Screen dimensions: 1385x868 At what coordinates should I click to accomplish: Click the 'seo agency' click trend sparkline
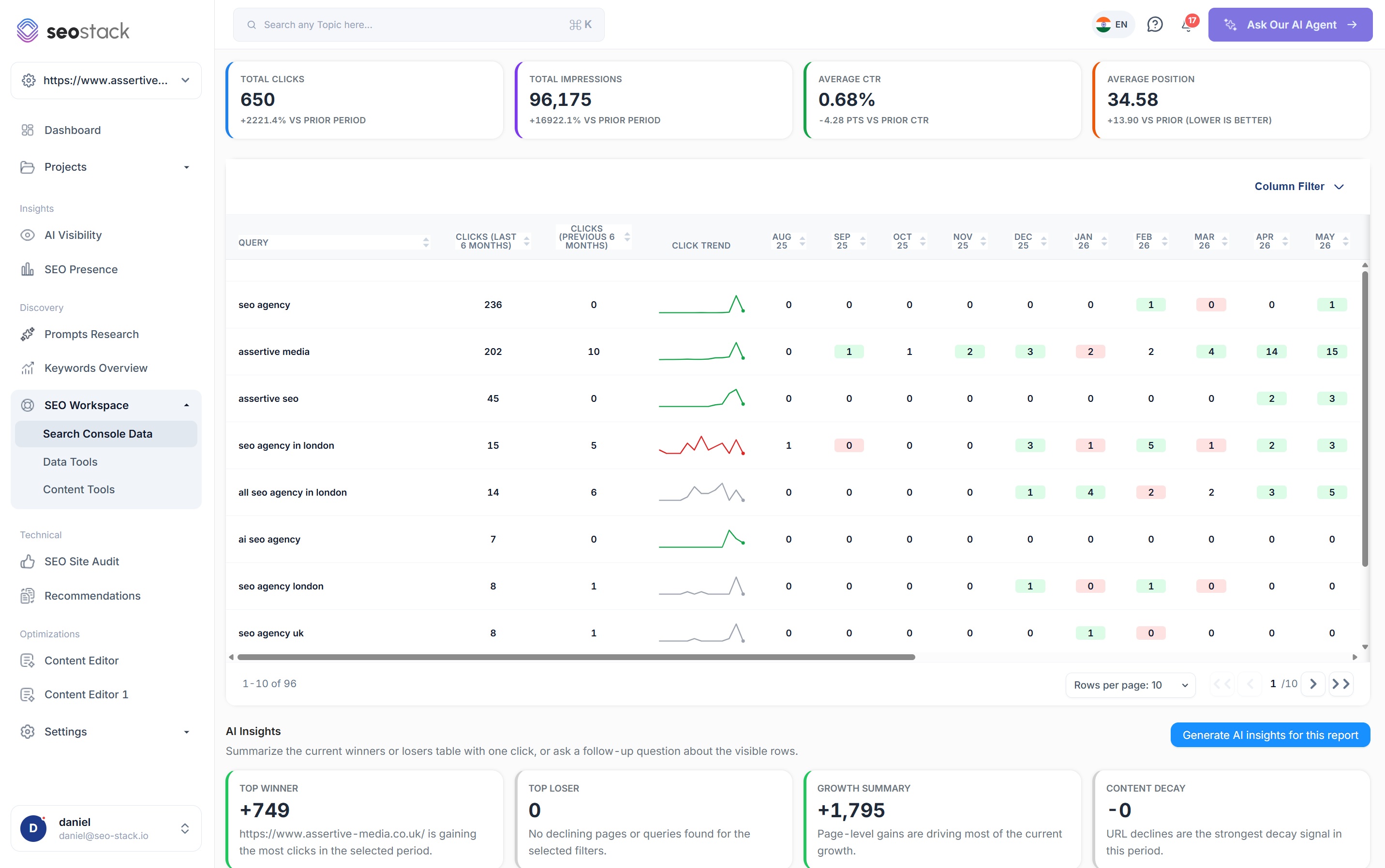[701, 304]
